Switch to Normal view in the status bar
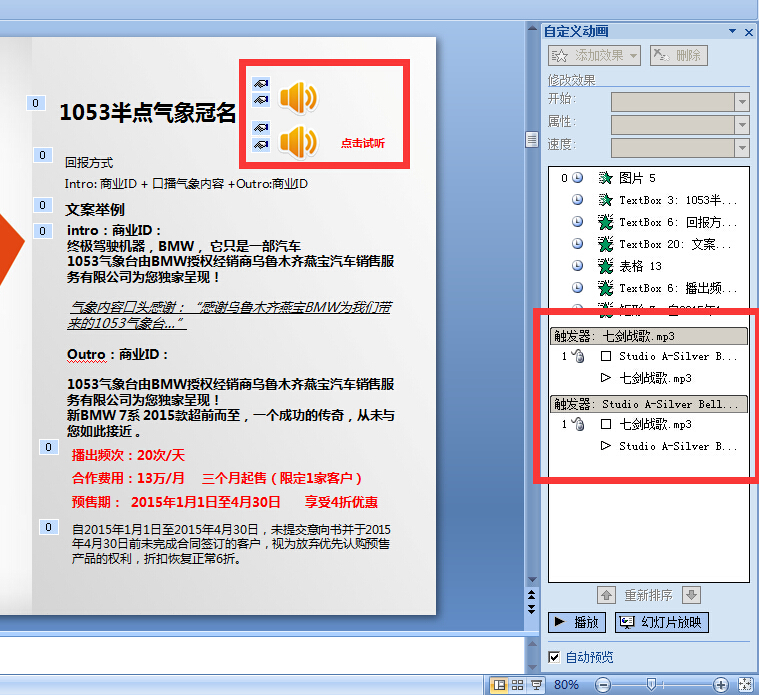This screenshot has height=695, width=759. tap(499, 685)
